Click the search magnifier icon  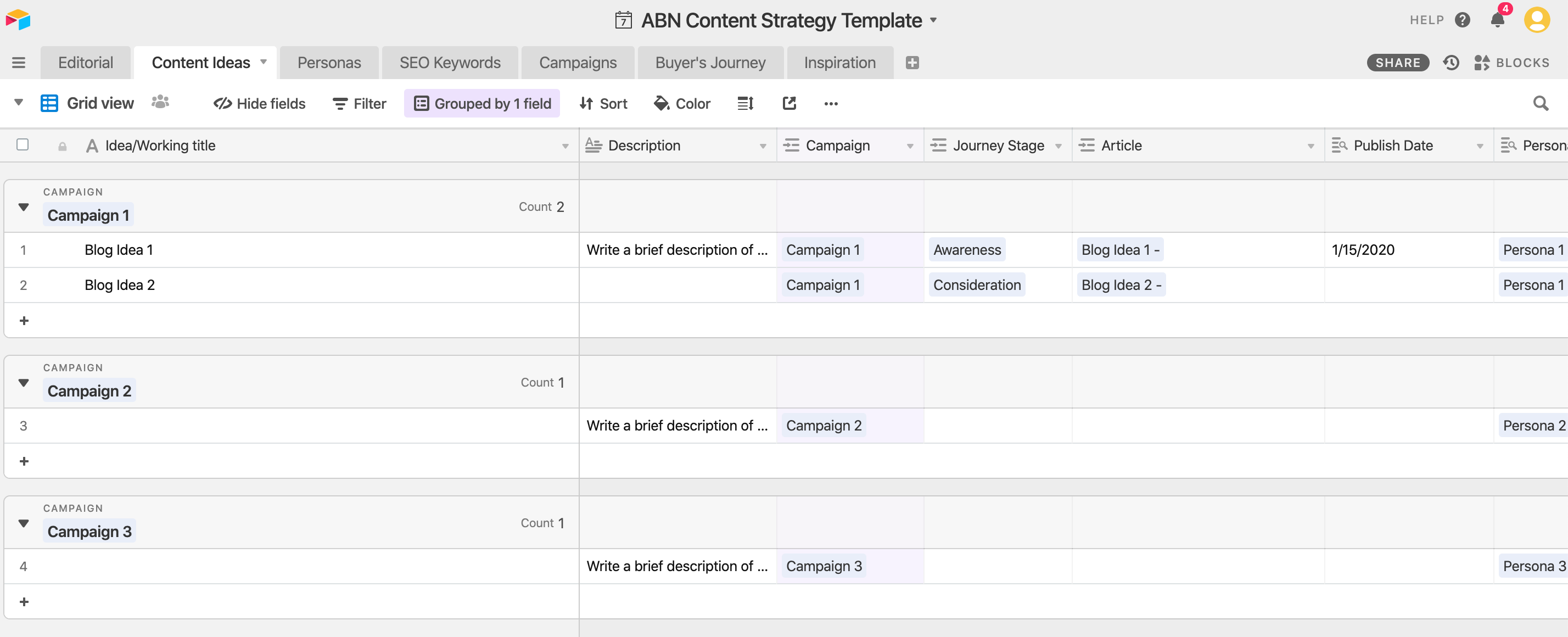click(1541, 104)
